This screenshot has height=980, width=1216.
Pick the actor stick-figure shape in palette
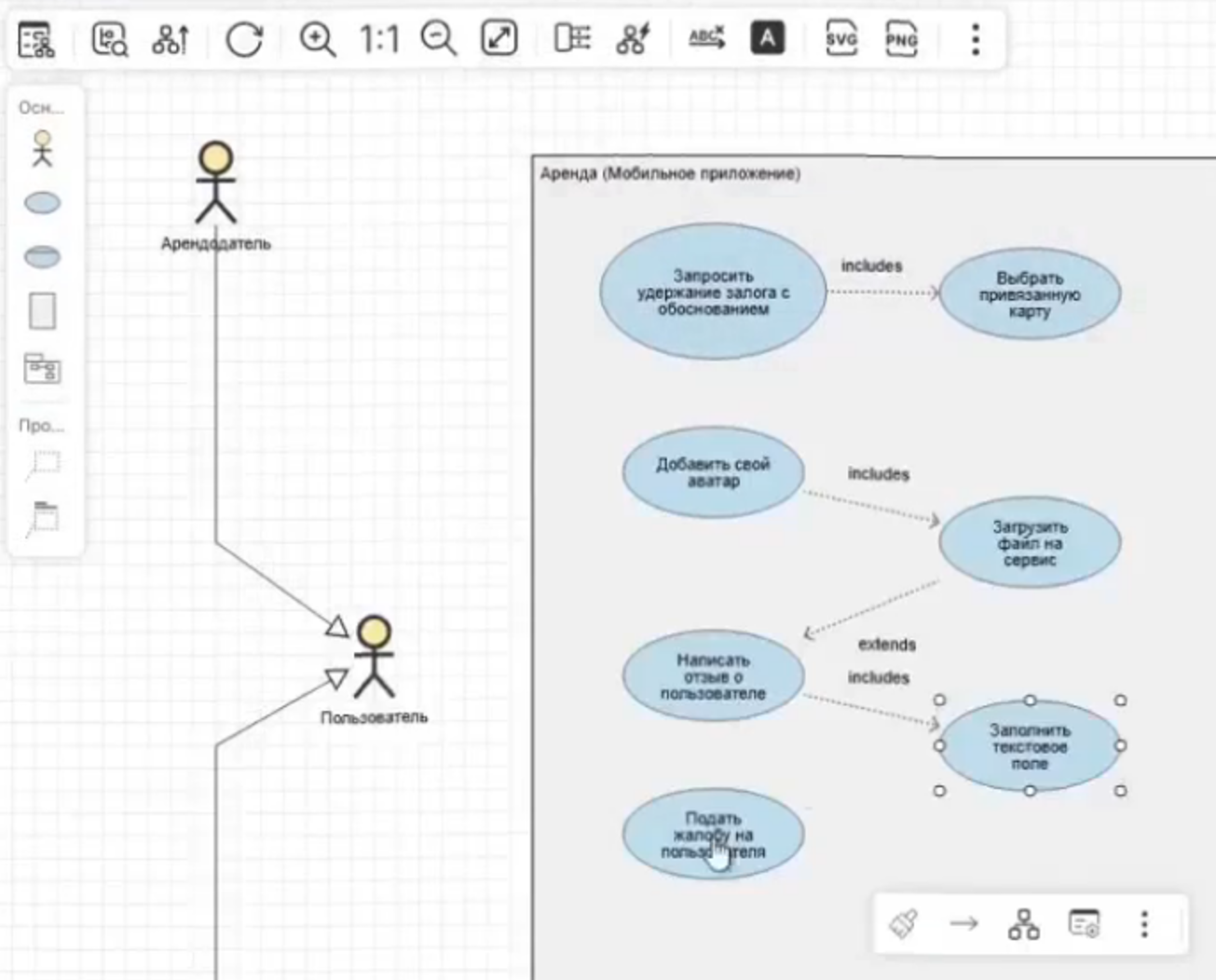(x=42, y=149)
